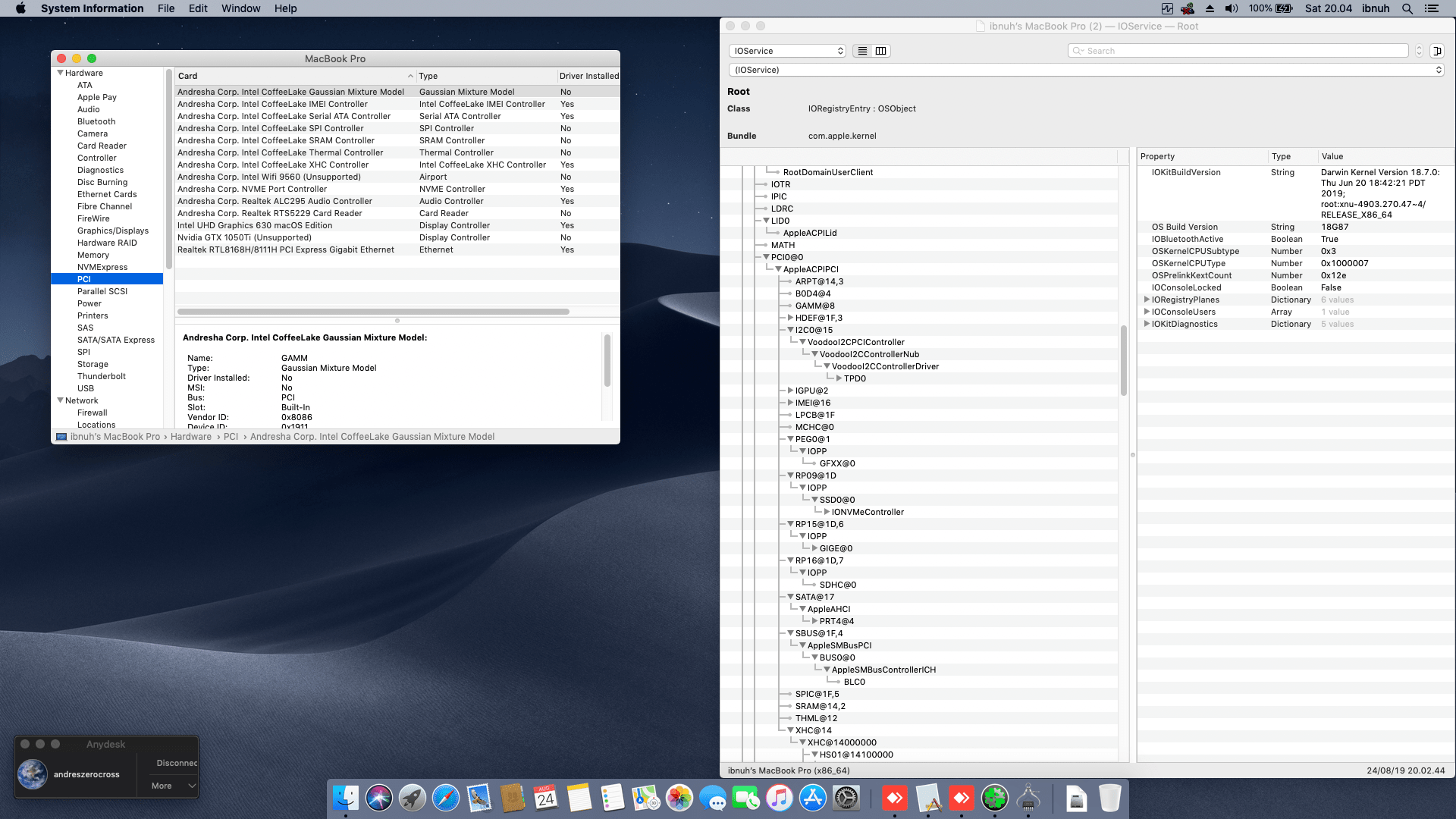Screen dimensions: 1456x819
Task: Open IOService plane dropdown
Action: pyautogui.click(x=787, y=51)
